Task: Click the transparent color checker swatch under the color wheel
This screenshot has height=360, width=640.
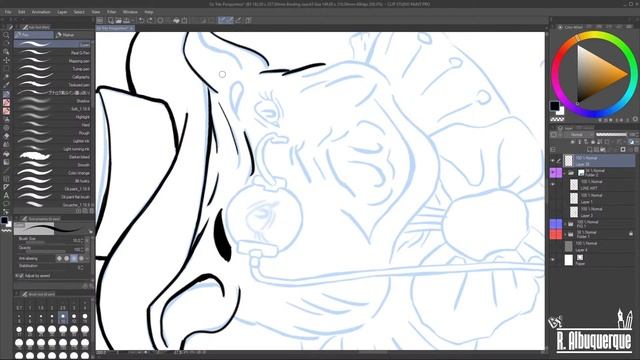Action: (557, 120)
